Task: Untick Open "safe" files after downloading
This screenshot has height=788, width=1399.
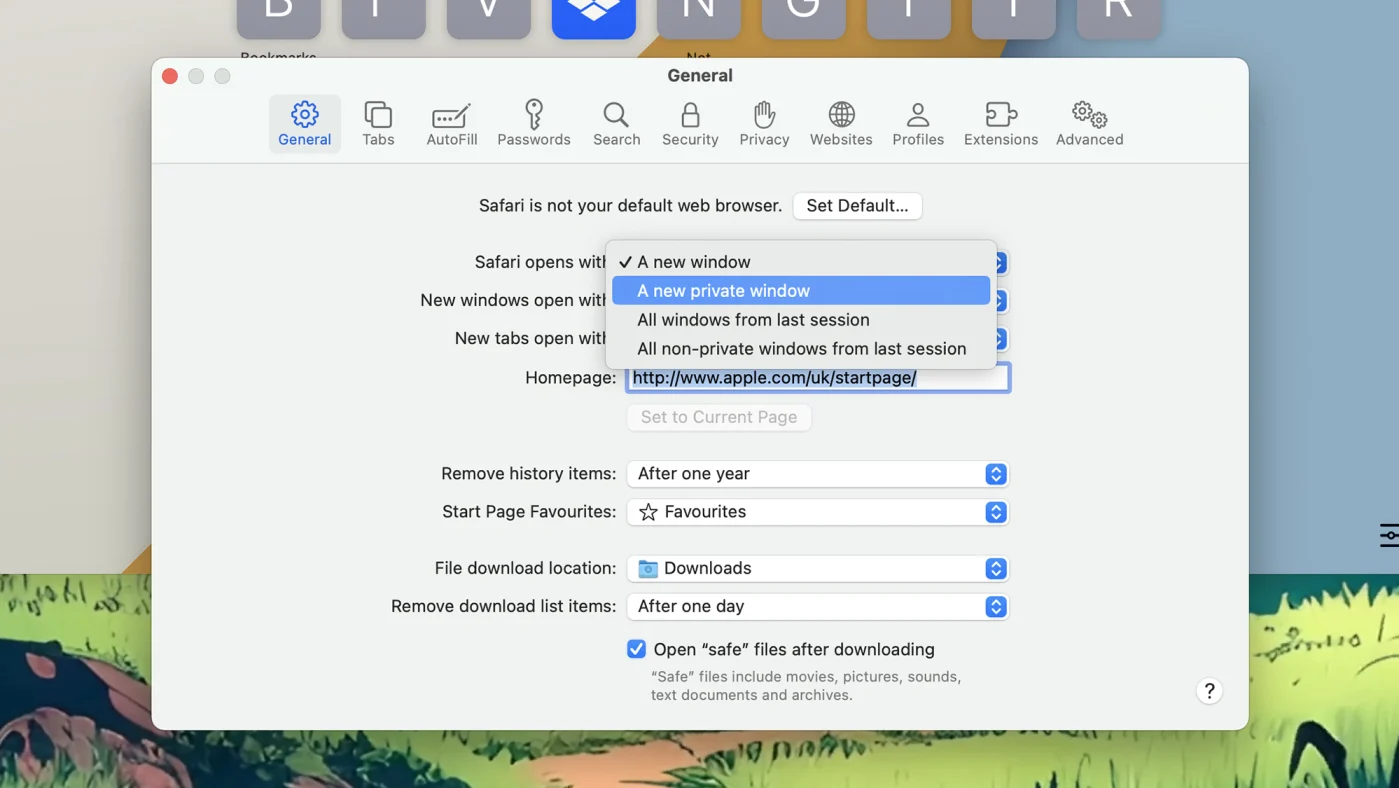Action: pyautogui.click(x=637, y=649)
